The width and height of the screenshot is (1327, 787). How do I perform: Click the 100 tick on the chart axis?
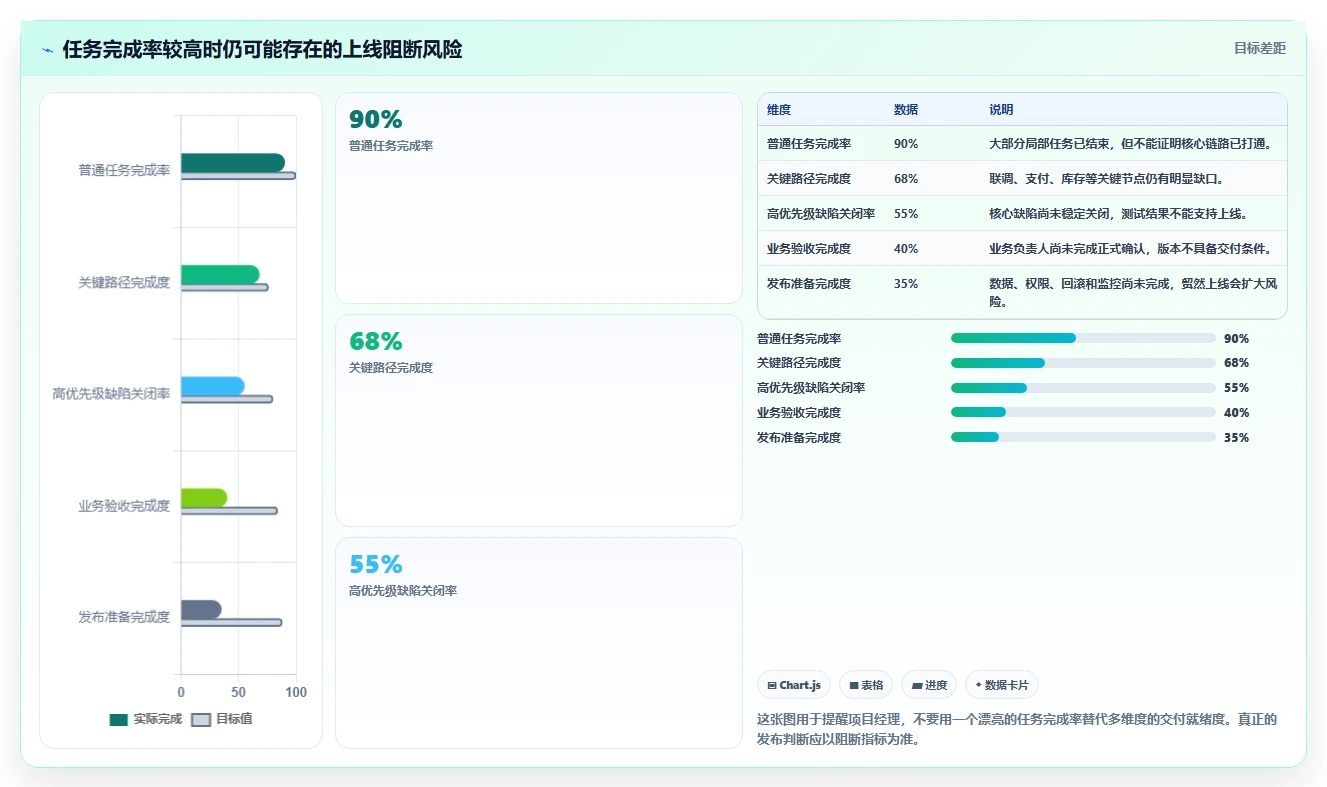click(x=296, y=692)
